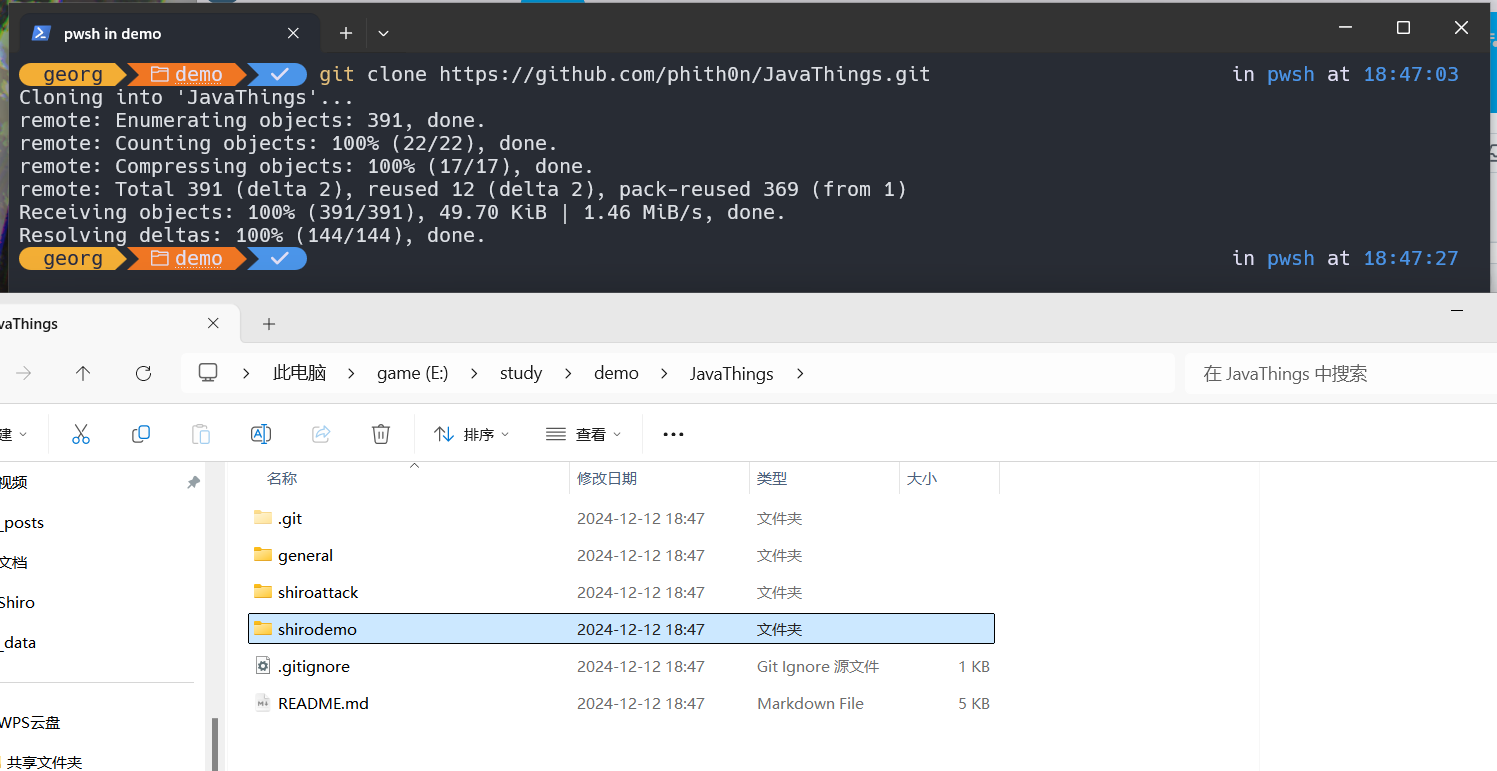This screenshot has height=771, width=1497.
Task: Click the shirodemo folder icon
Action: 263,628
